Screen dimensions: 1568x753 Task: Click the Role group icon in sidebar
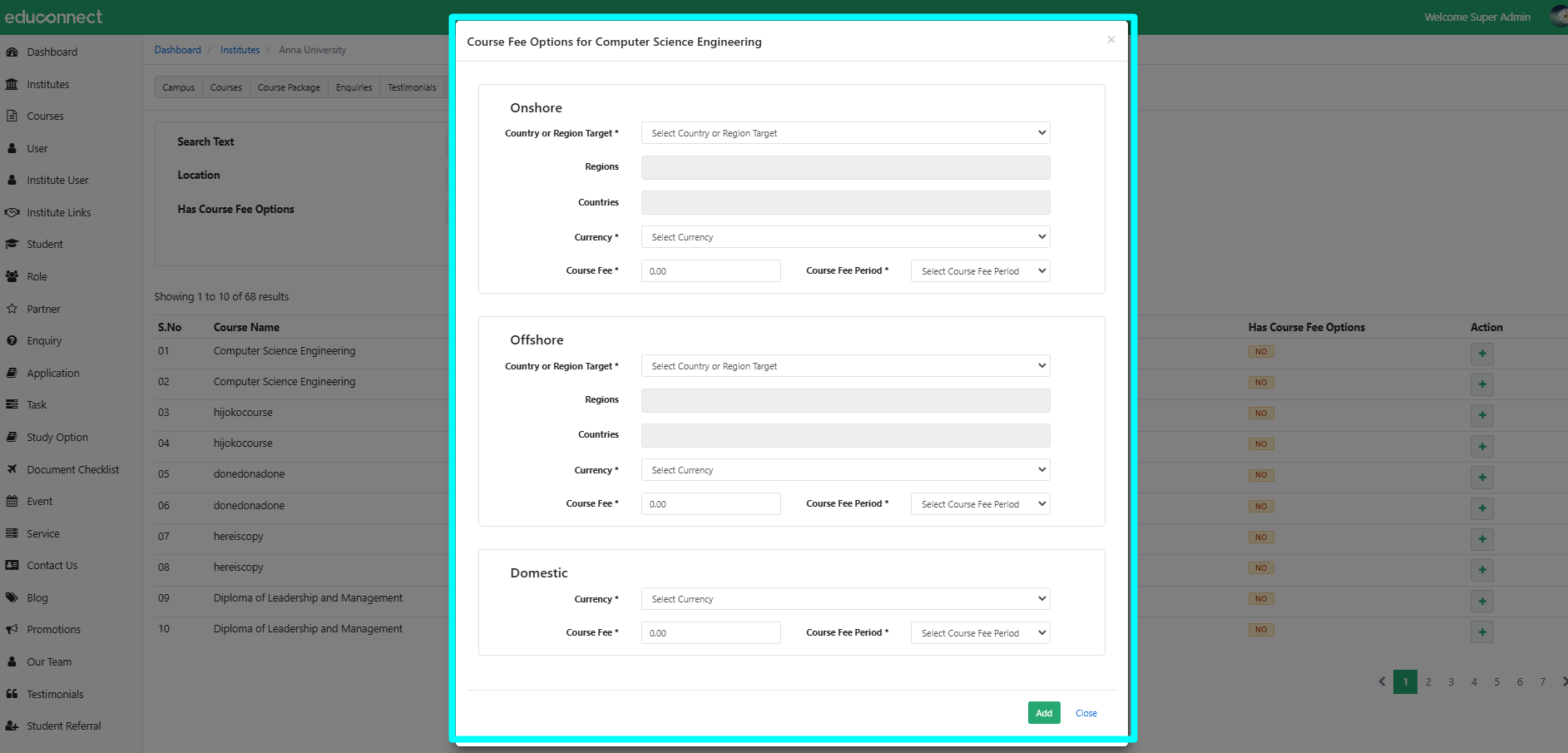[12, 276]
